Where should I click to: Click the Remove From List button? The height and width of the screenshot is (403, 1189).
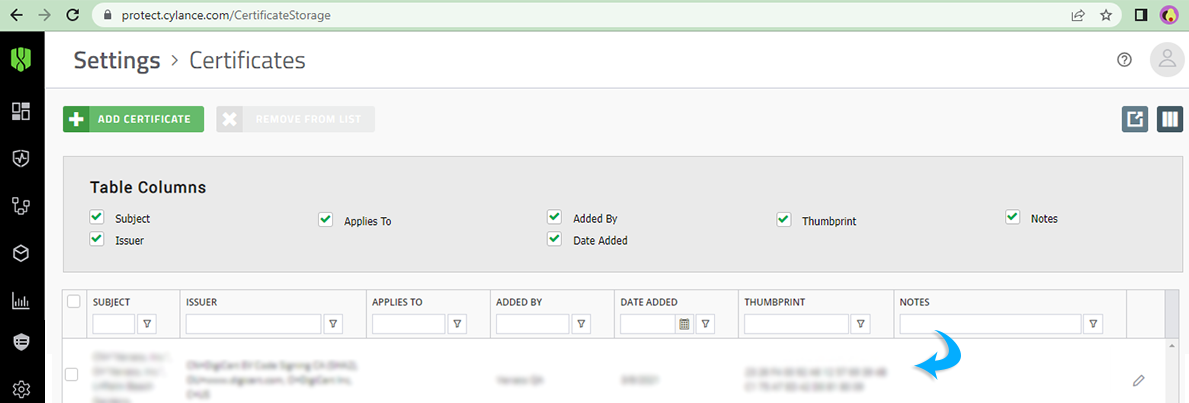coord(296,119)
